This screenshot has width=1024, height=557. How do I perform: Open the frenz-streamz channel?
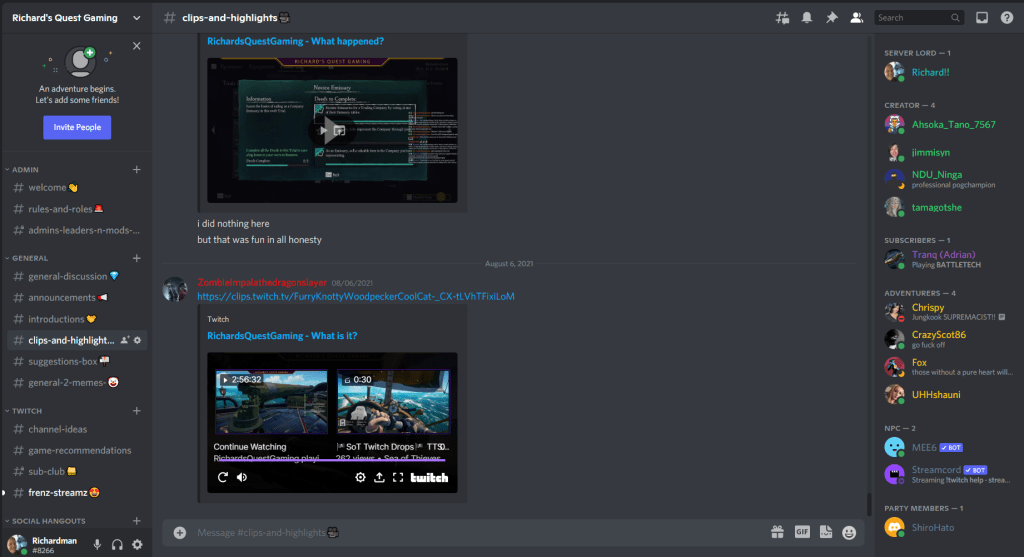tap(62, 492)
